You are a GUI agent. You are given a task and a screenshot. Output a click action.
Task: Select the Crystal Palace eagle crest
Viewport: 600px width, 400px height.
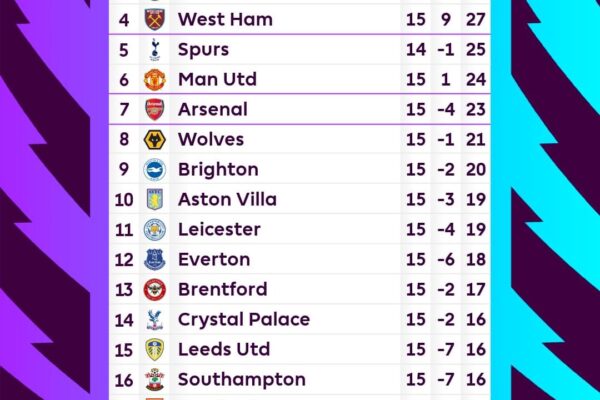154,320
